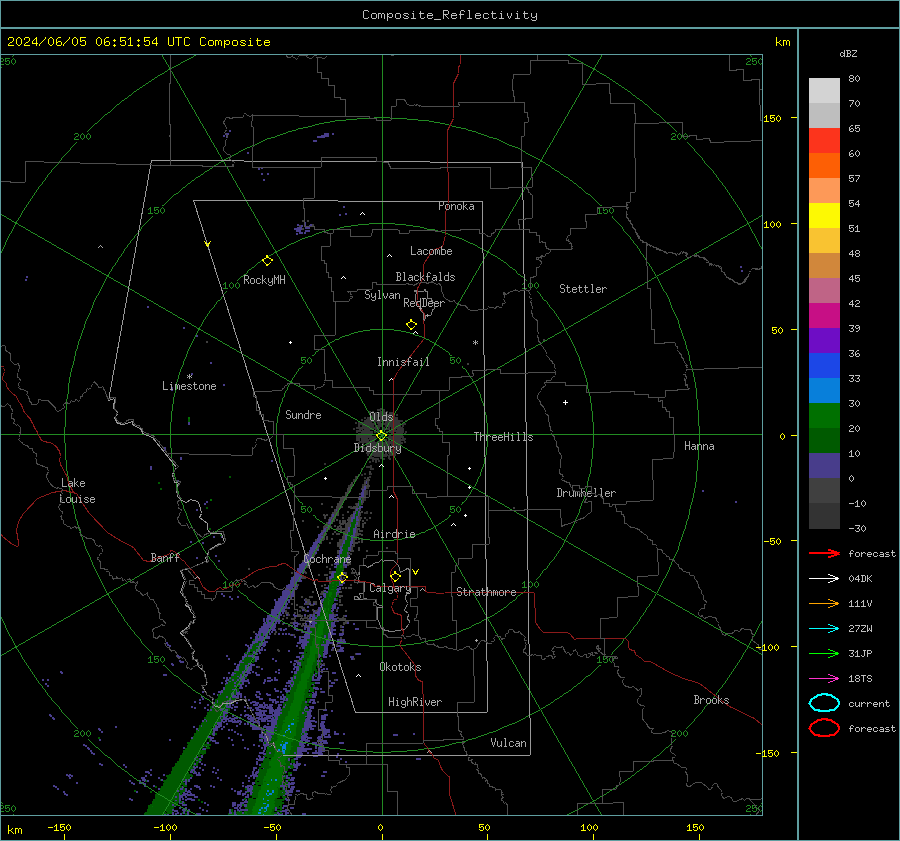
Task: Select the Banff label
Action: coord(165,558)
